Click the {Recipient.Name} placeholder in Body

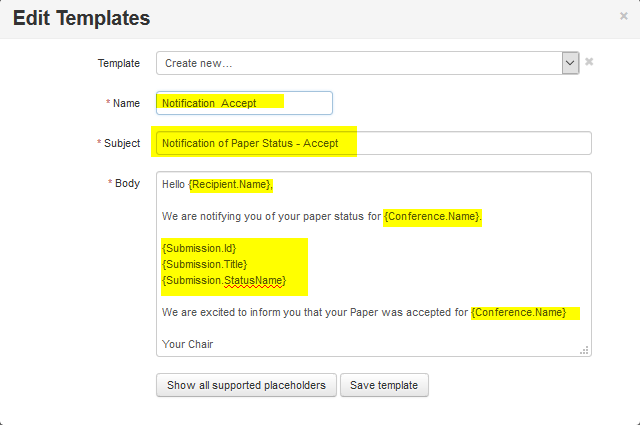pyautogui.click(x=230, y=185)
